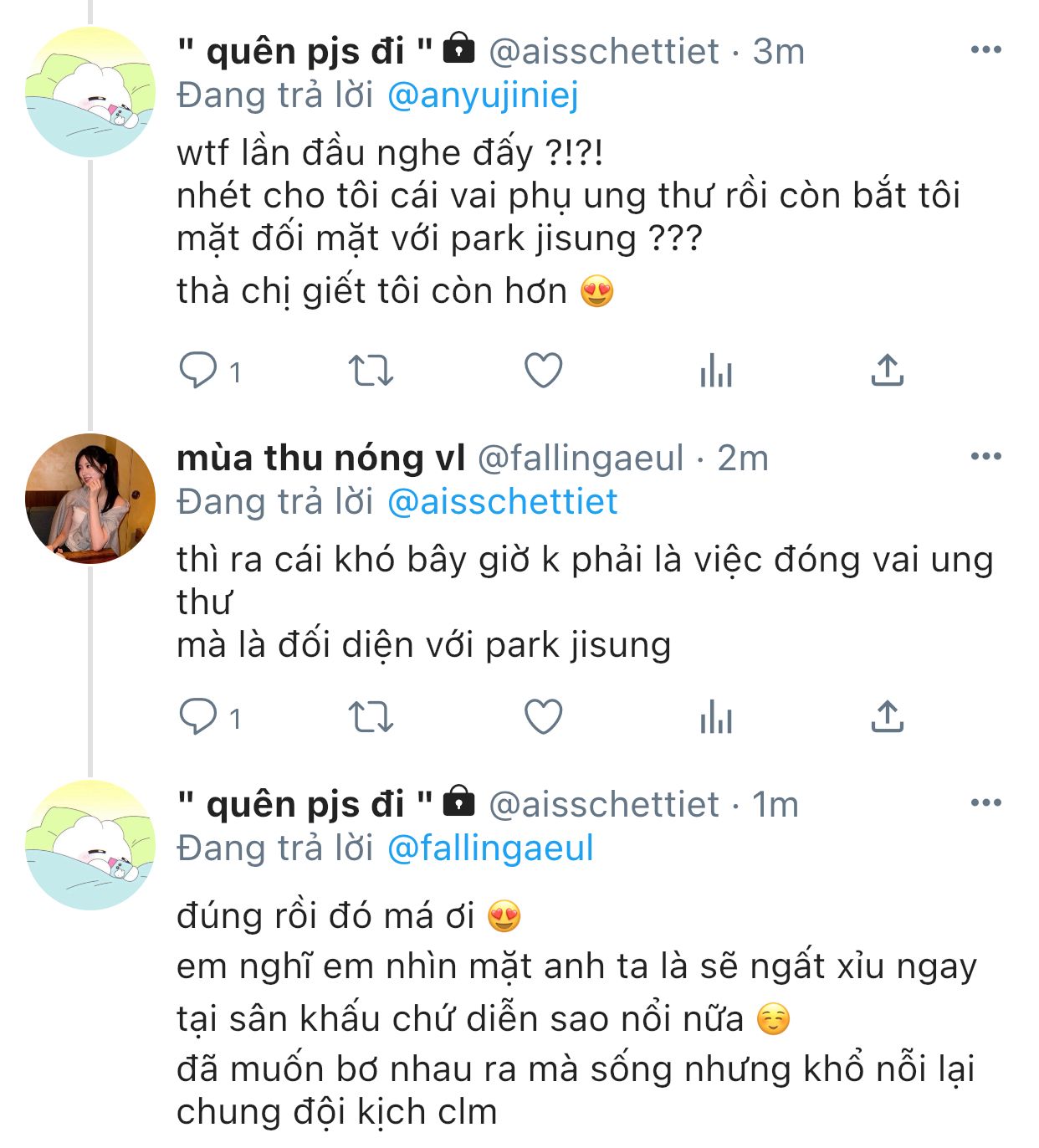Open the avatar on the first tweet
This screenshot has height=1148, width=1039.
90,92
